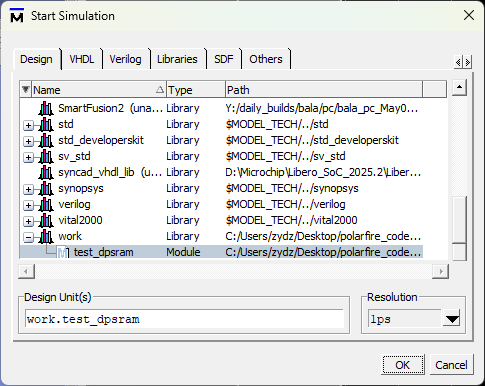Open the Libraries tab
This screenshot has width=485, height=386.
pyautogui.click(x=177, y=59)
